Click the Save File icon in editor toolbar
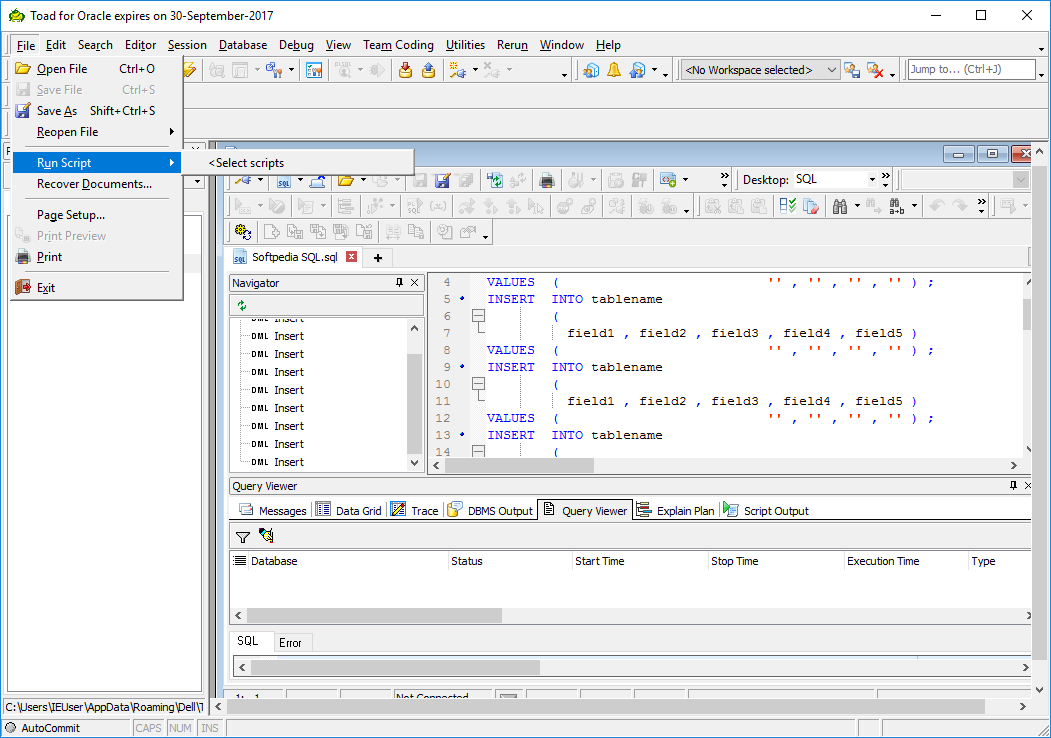The width and height of the screenshot is (1051, 738). point(420,180)
